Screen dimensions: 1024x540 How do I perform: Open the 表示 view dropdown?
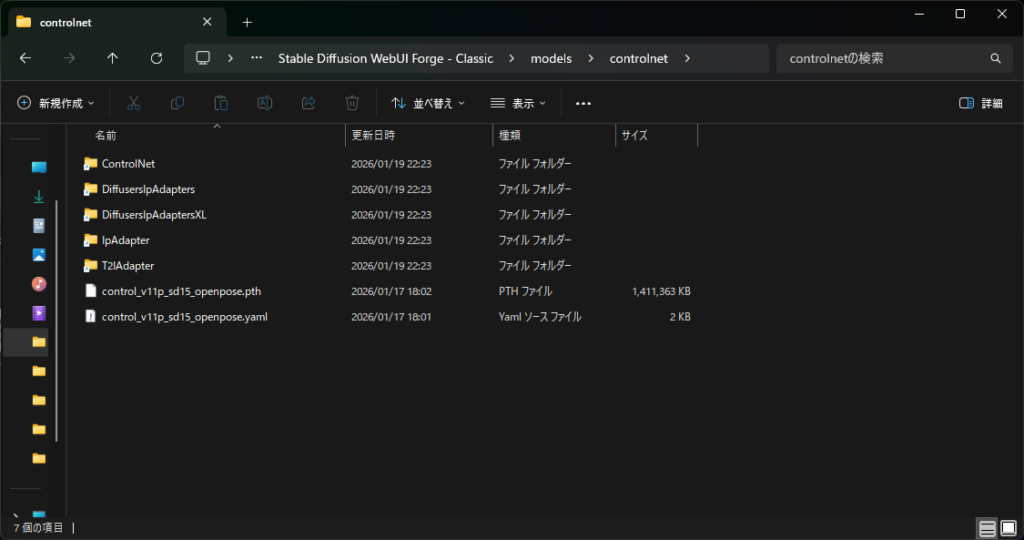pos(518,103)
